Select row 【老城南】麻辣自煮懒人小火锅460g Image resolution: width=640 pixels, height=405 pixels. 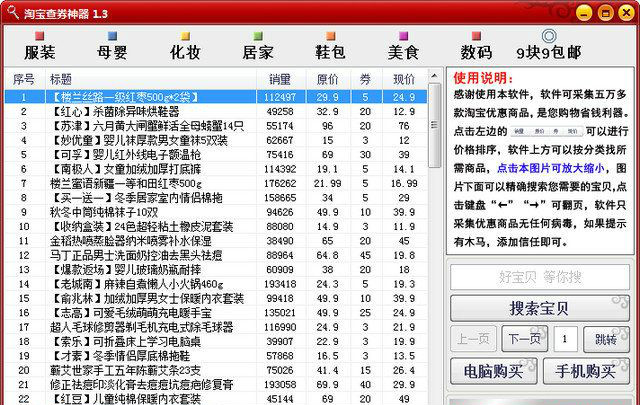(216, 284)
